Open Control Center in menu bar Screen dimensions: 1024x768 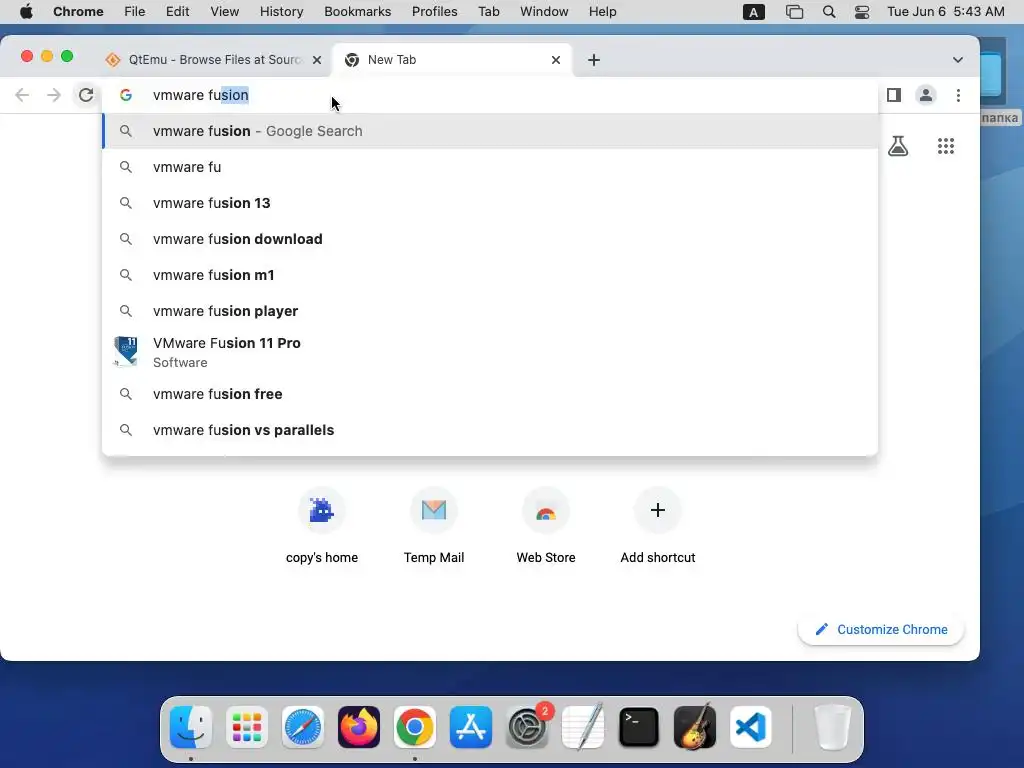(862, 12)
